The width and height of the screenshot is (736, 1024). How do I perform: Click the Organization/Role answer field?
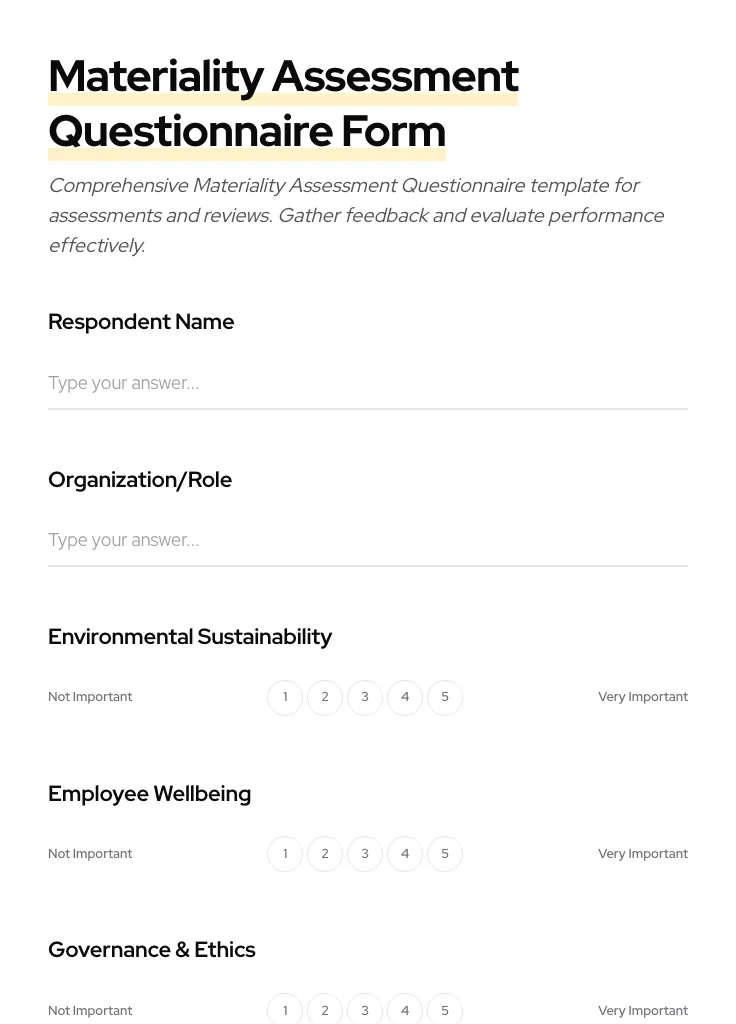click(368, 540)
